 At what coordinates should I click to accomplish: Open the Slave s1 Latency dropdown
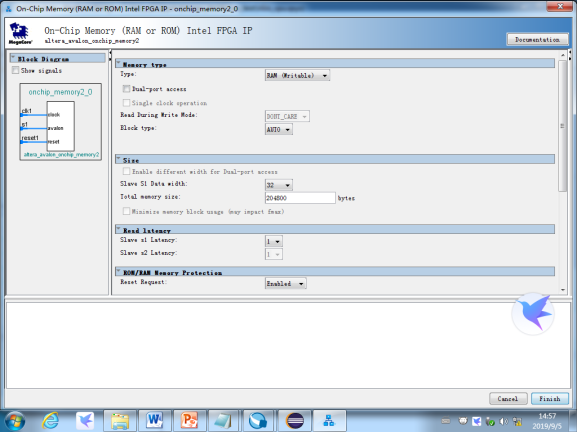[273, 241]
